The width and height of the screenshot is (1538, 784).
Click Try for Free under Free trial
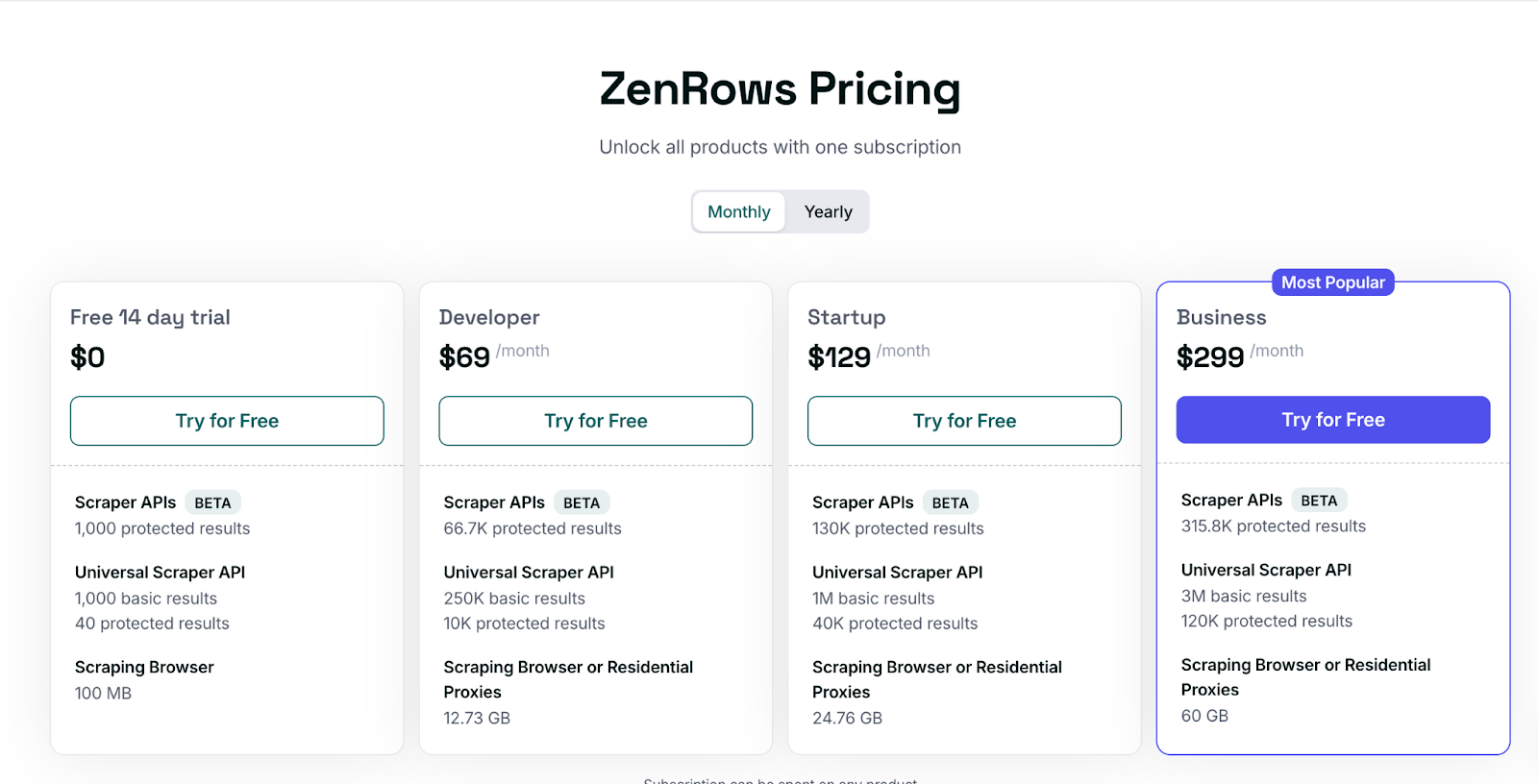tap(227, 421)
